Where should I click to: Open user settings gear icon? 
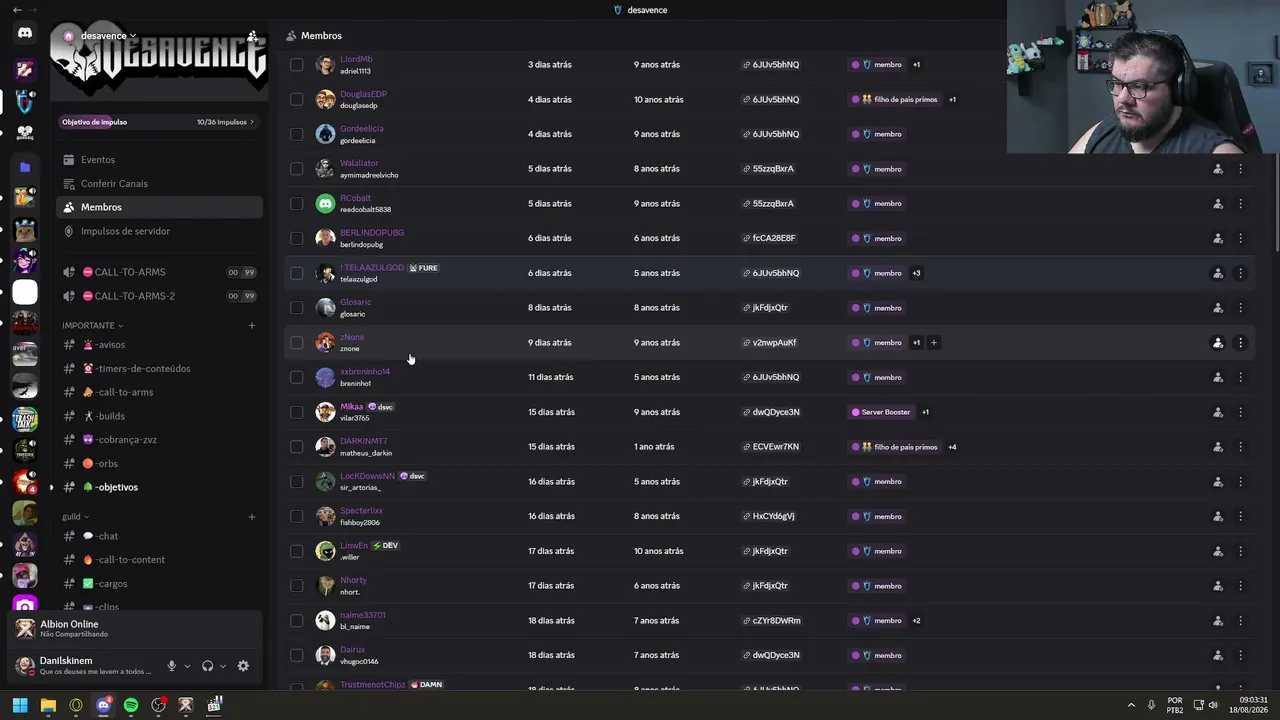click(x=243, y=666)
